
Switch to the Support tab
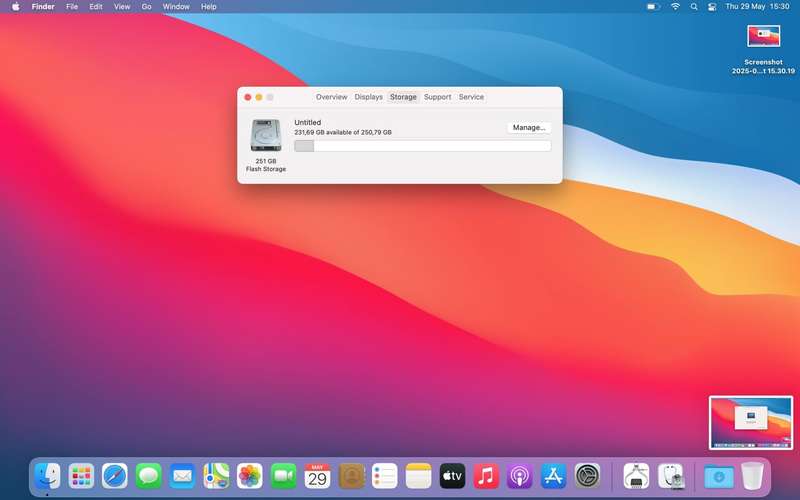click(x=437, y=97)
